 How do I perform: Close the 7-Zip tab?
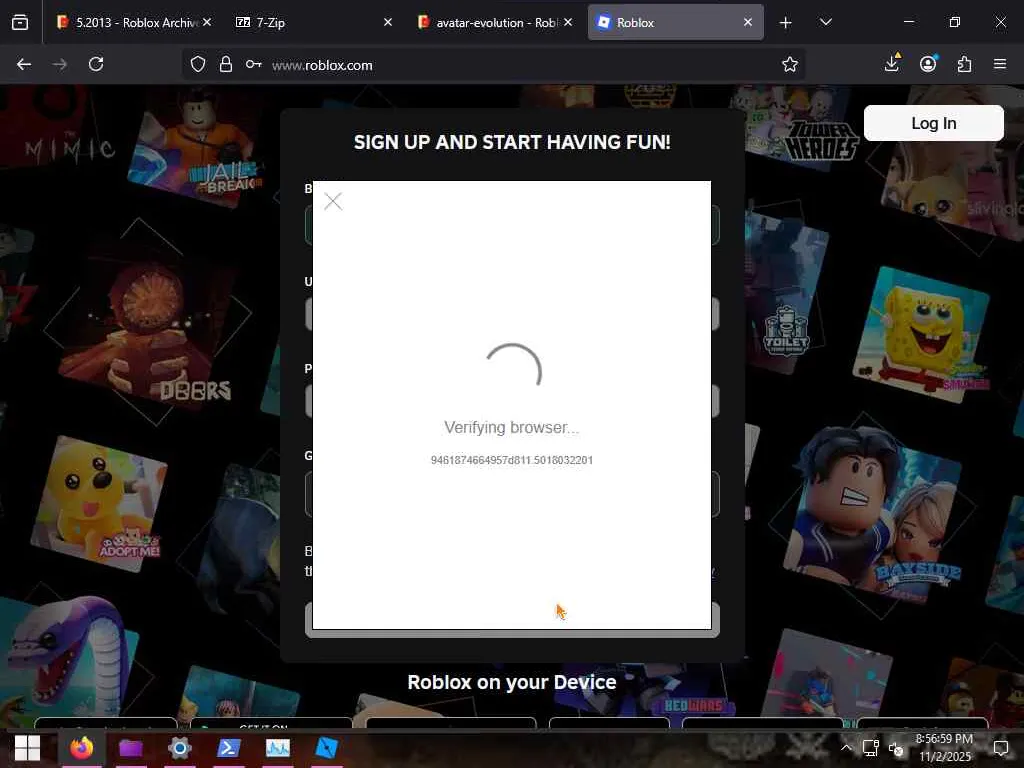tap(388, 22)
